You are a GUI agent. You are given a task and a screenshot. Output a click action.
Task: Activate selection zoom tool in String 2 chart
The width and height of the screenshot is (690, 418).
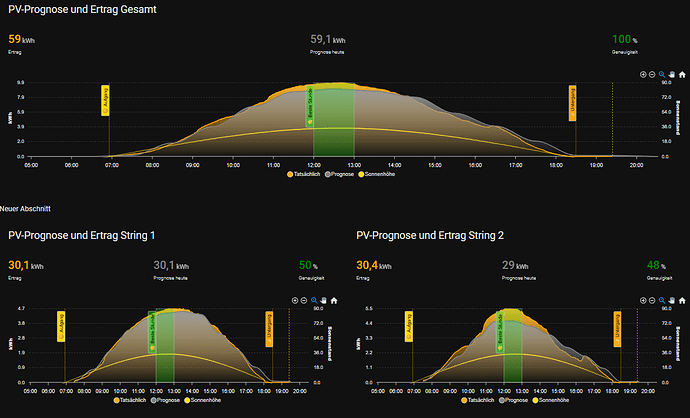(662, 301)
